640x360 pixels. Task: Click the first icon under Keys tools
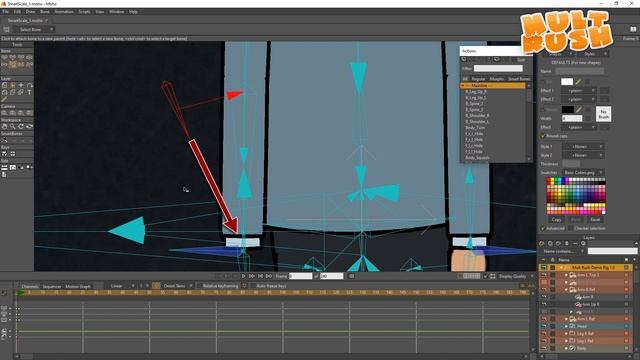(4, 154)
